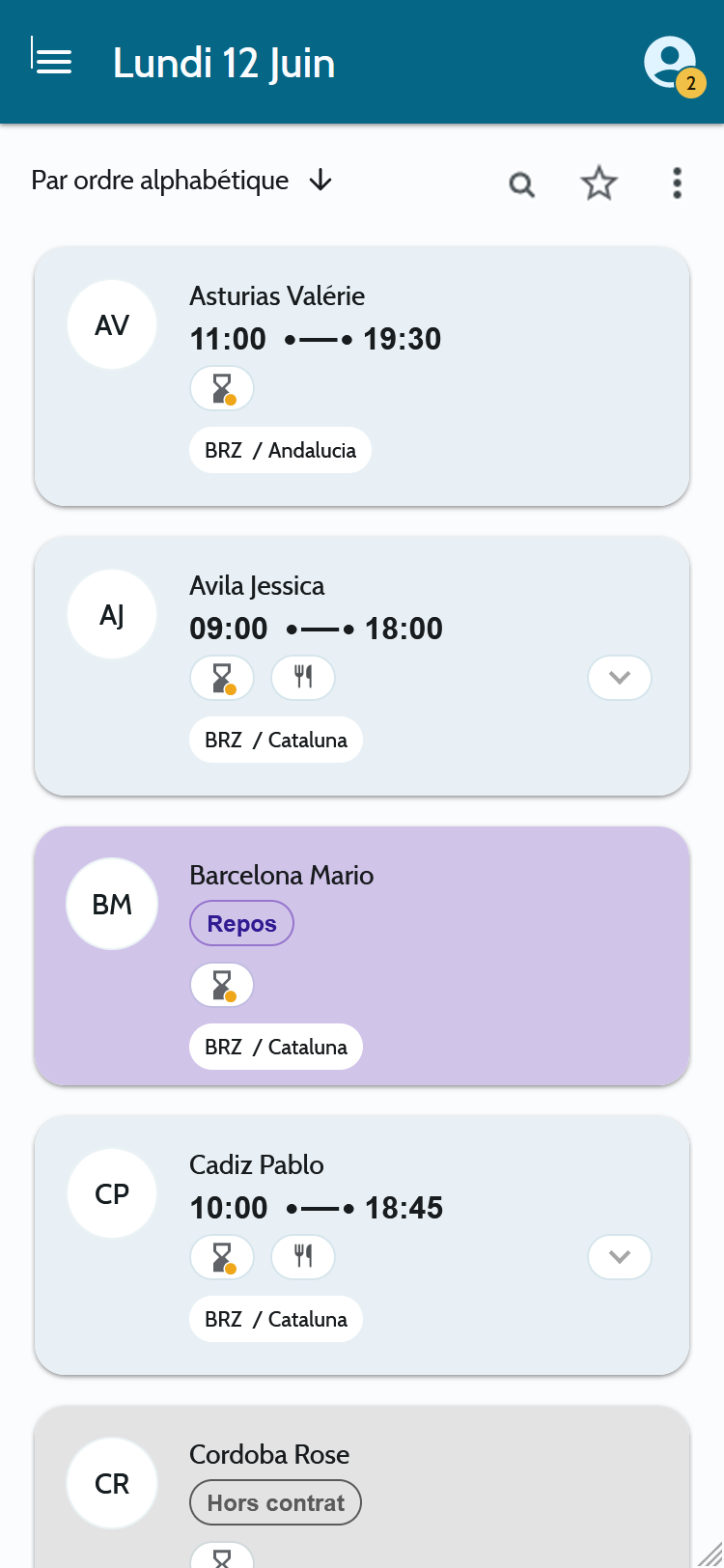Open the user profile with notification badge
This screenshot has width=724, height=1568.
click(x=674, y=66)
